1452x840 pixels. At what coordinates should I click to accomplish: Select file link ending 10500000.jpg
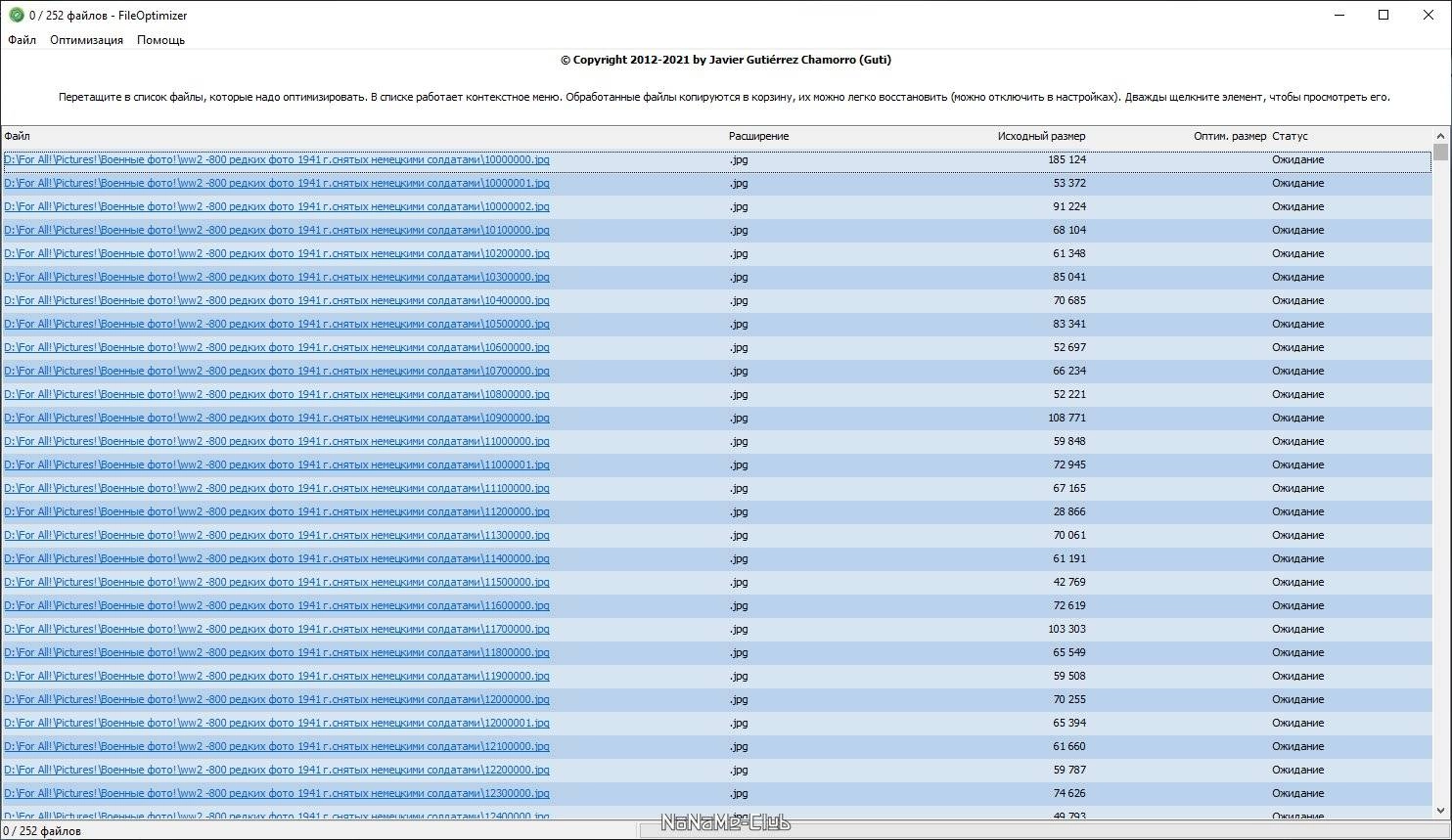pyautogui.click(x=277, y=324)
